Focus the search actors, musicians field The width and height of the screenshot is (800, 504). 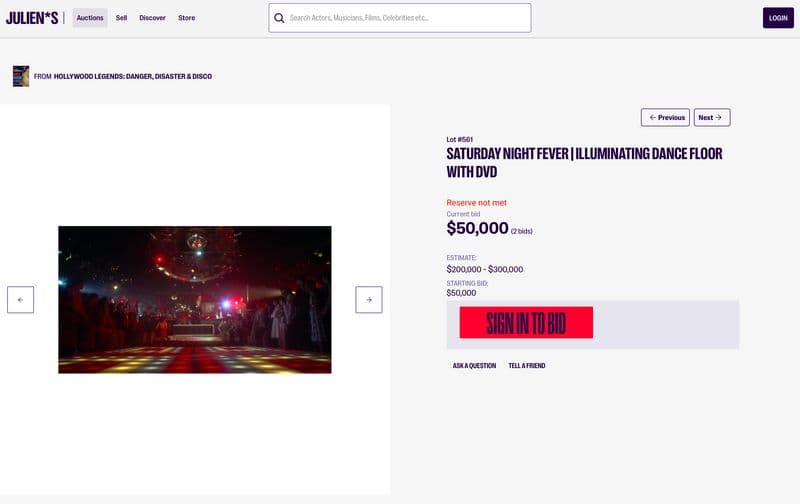(x=400, y=18)
